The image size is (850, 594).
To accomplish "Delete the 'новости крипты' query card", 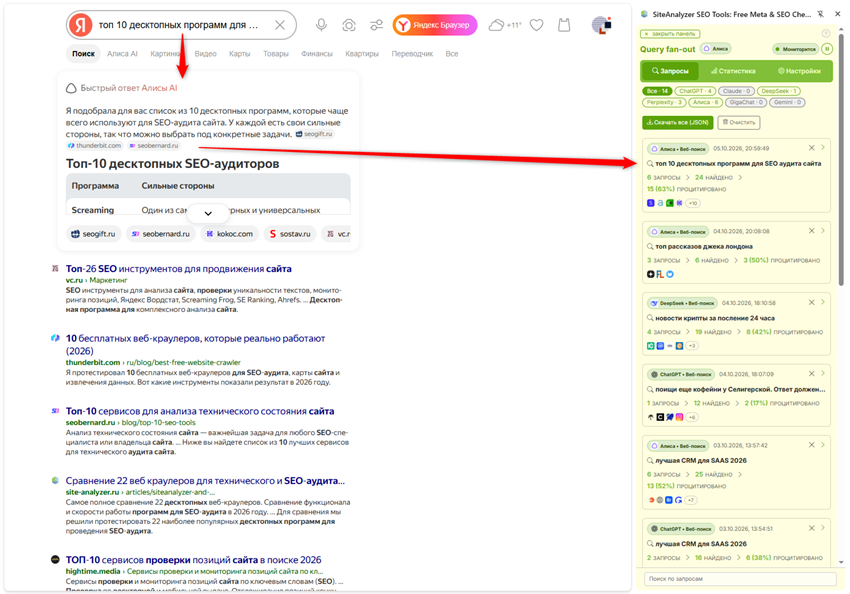I will point(812,302).
